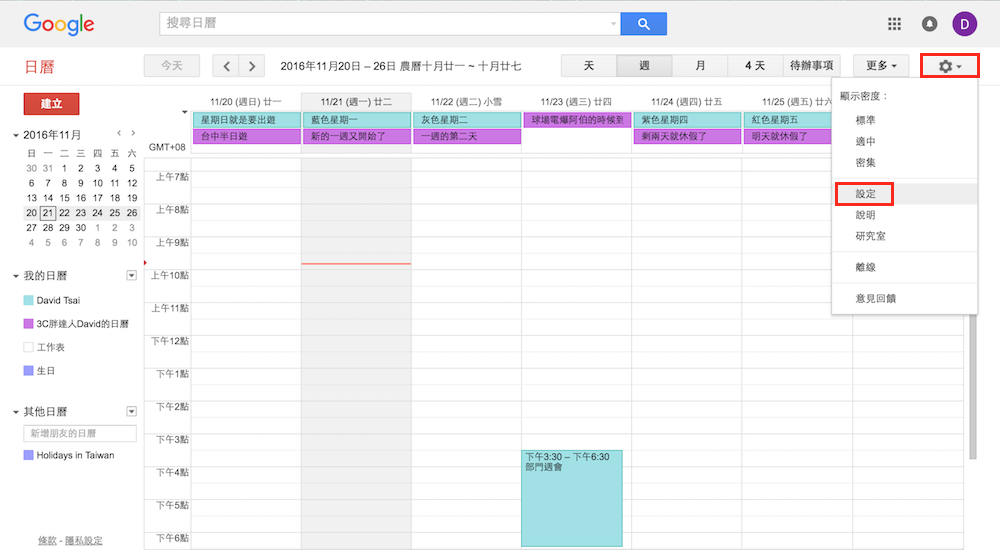Select 設定 from the gear menu
This screenshot has width=1000, height=550.
(x=866, y=193)
